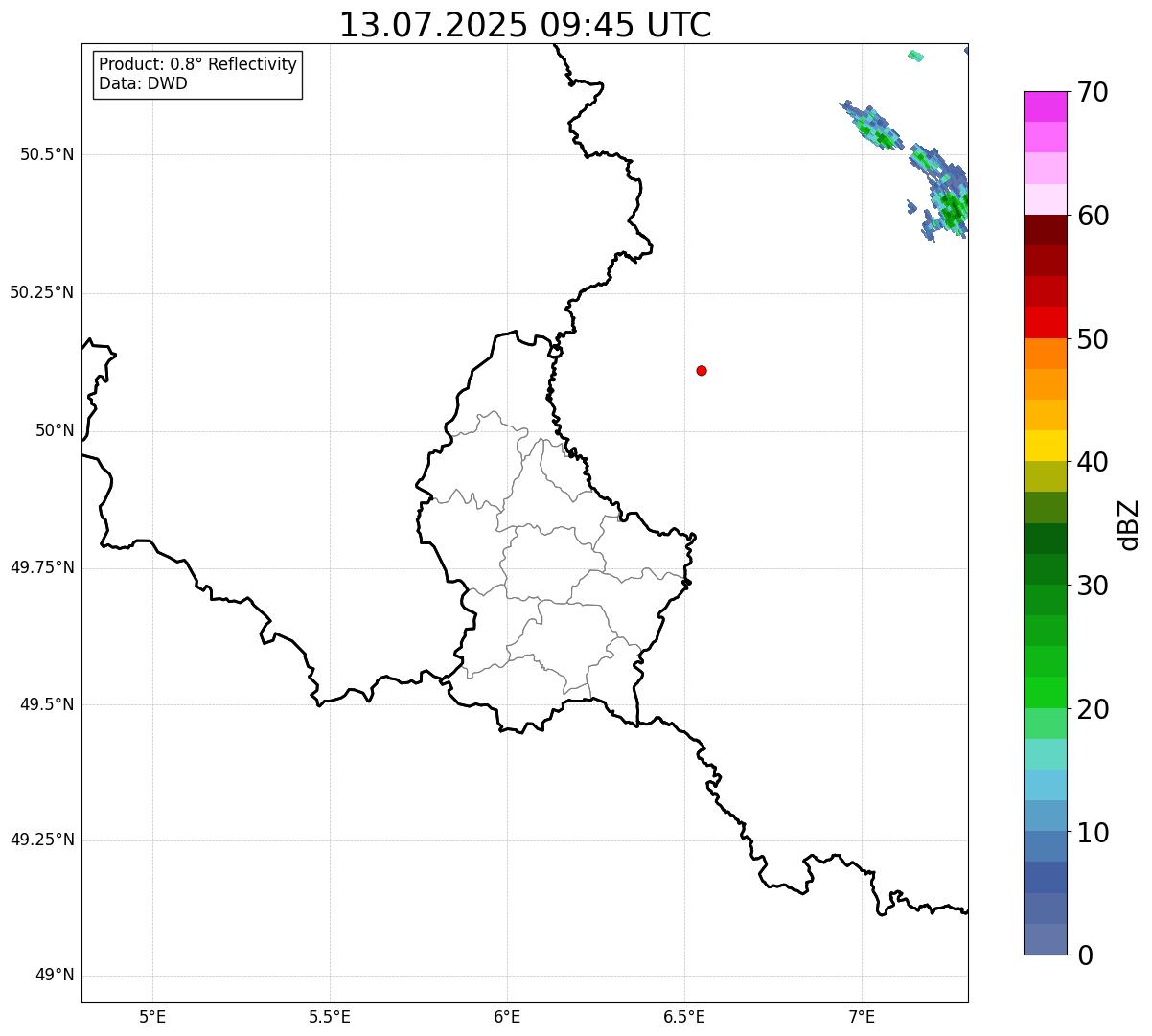Click the magenta top colorbar swatch
The height and width of the screenshot is (1036, 1152).
1046,106
